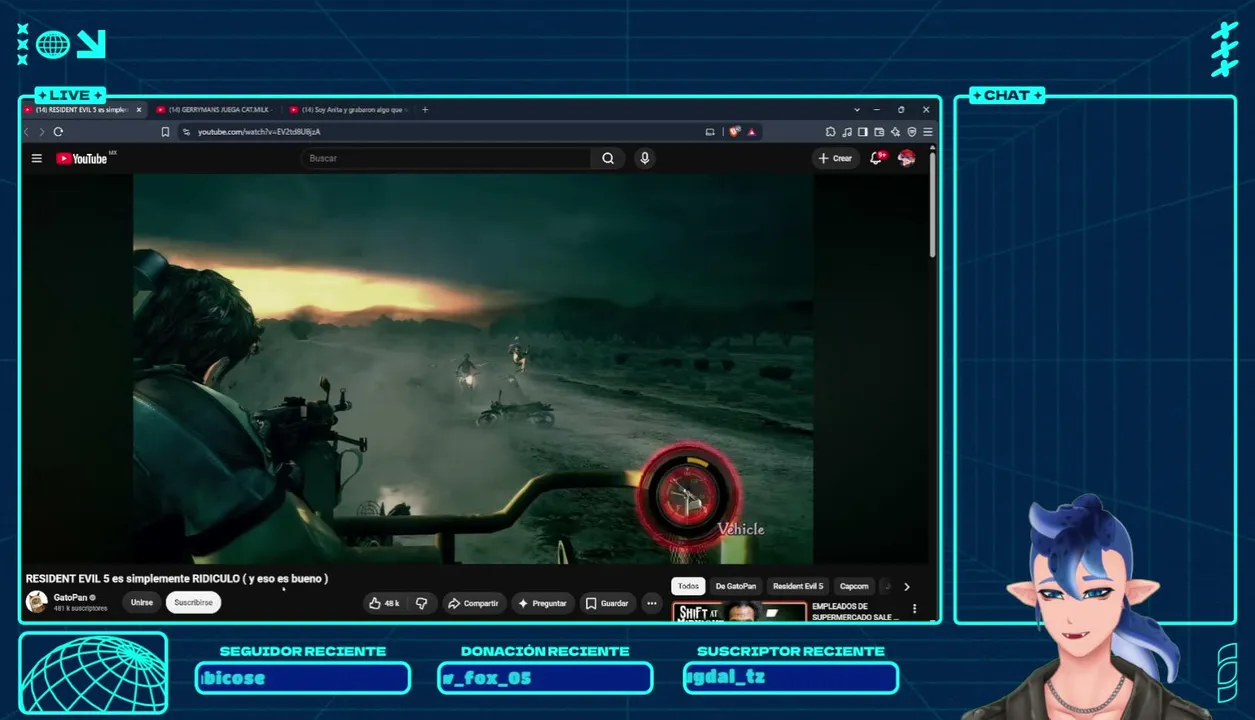Click the Crear button
Viewport: 1255px width, 720px height.
point(836,158)
